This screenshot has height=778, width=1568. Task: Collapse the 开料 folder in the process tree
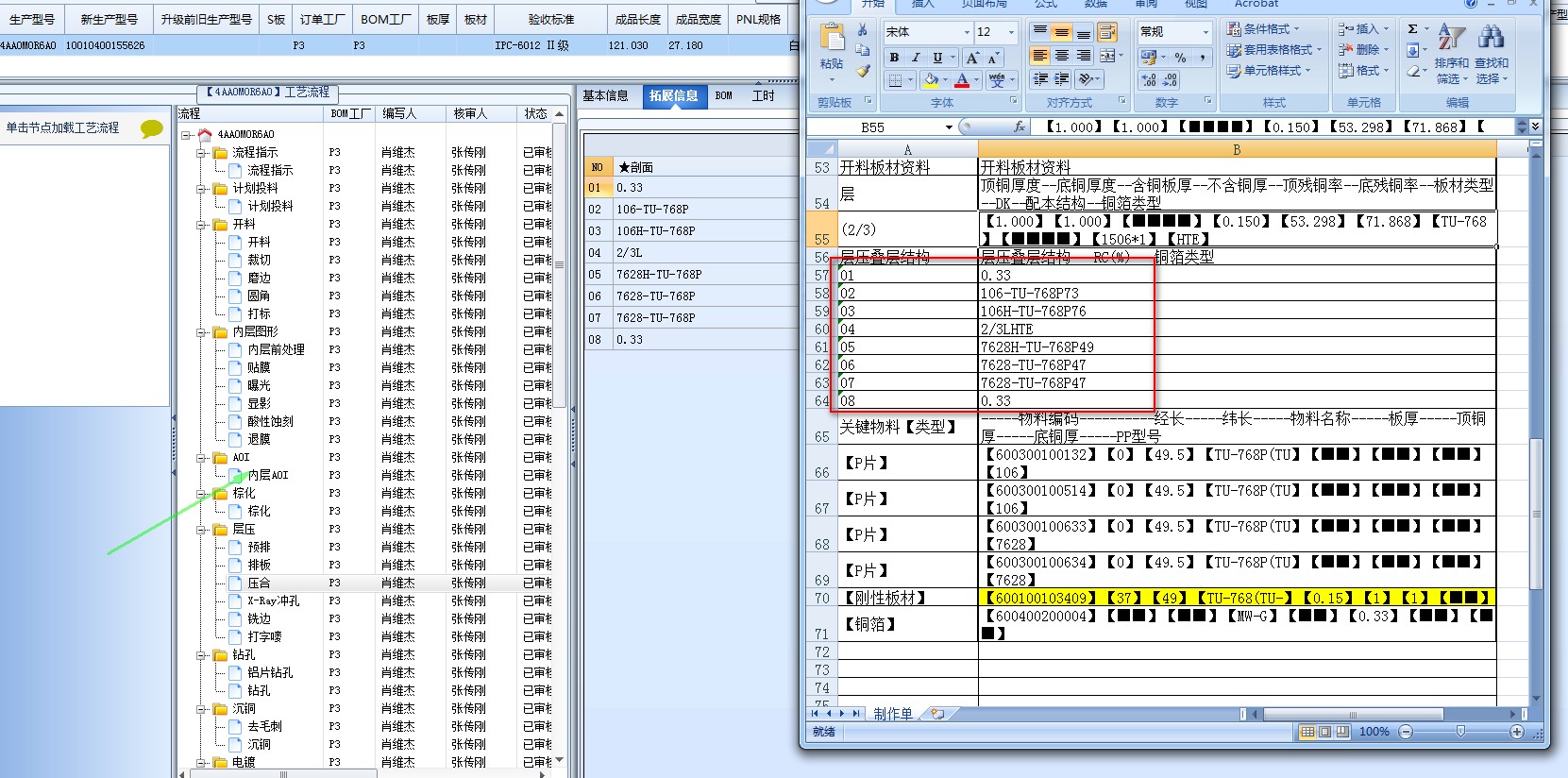click(x=201, y=225)
